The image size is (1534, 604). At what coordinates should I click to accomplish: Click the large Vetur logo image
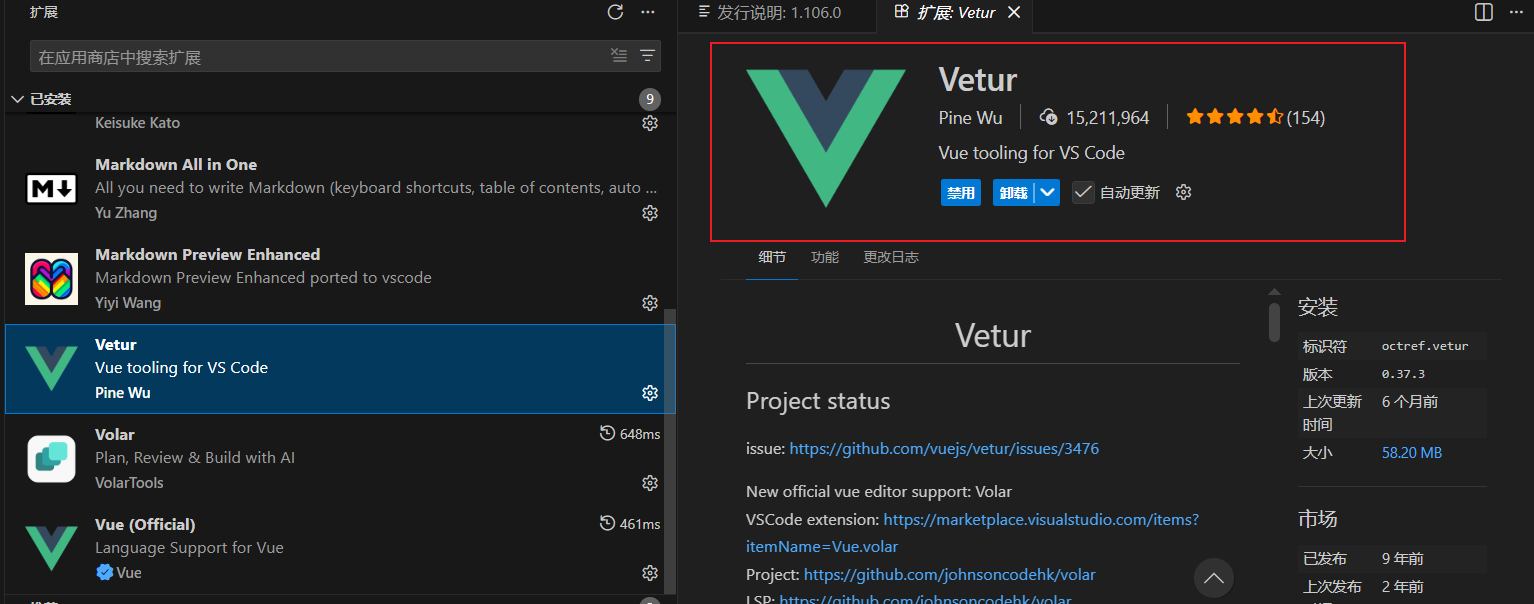click(x=826, y=138)
